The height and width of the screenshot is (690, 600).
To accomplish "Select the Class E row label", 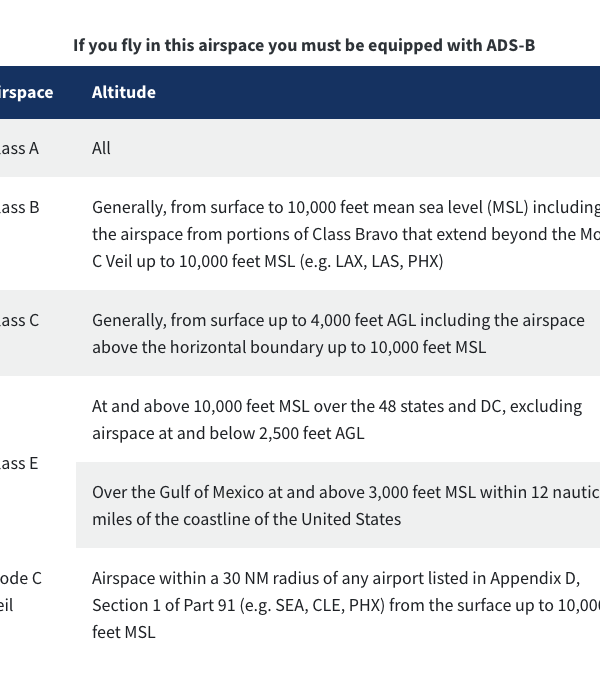I will tap(20, 463).
